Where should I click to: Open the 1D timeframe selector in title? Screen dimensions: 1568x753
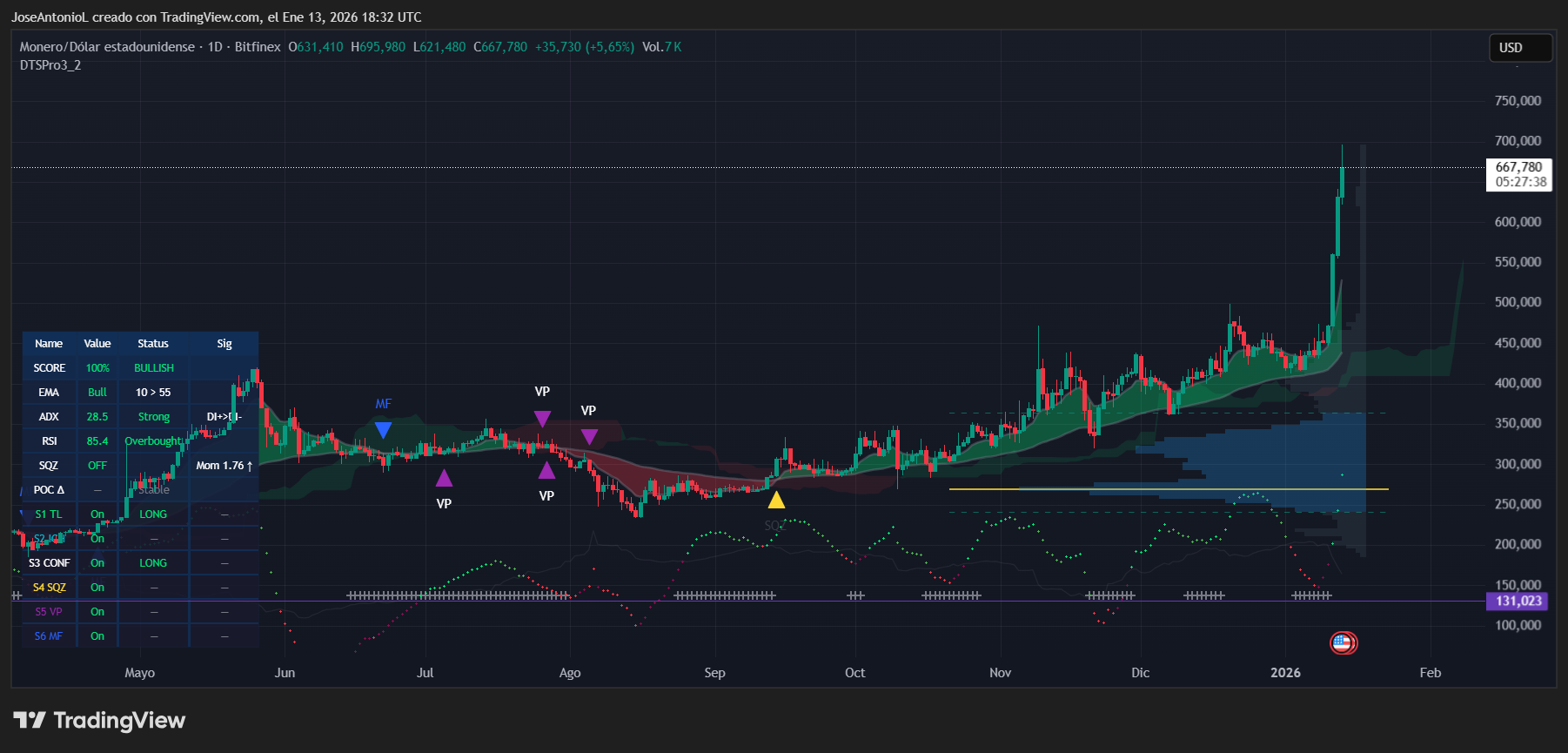click(215, 47)
